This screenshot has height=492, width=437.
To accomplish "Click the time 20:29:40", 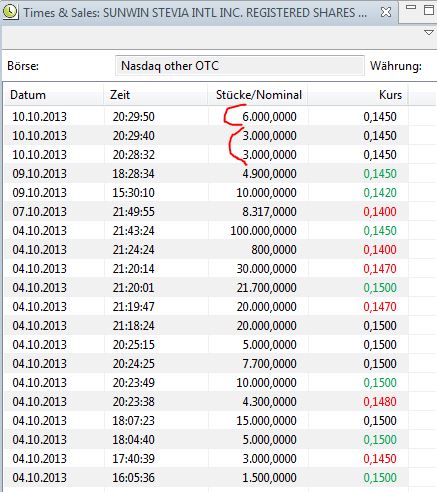I will coord(133,136).
